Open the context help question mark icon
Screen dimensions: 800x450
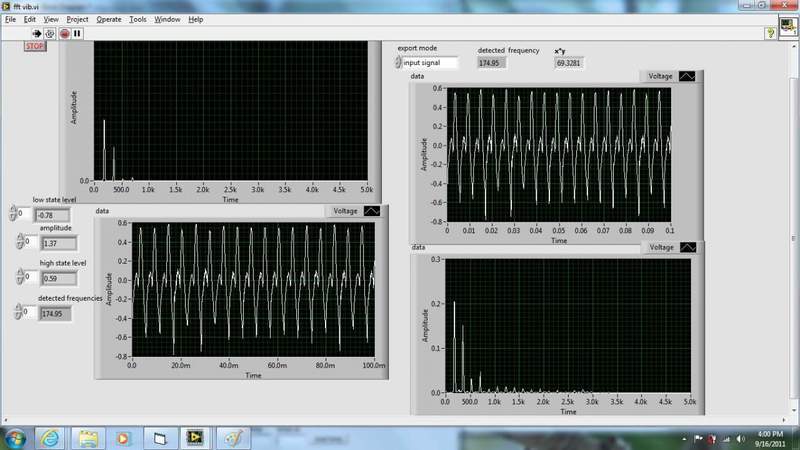point(771,33)
